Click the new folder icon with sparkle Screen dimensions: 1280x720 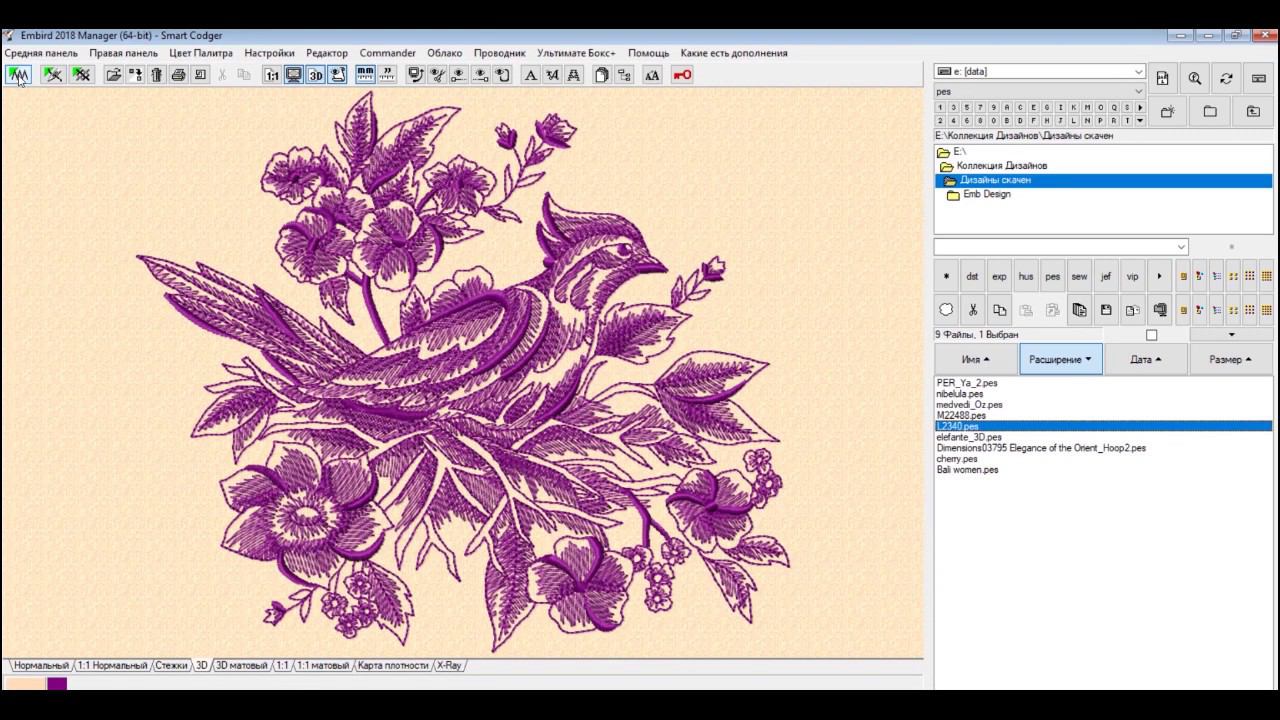point(1167,111)
